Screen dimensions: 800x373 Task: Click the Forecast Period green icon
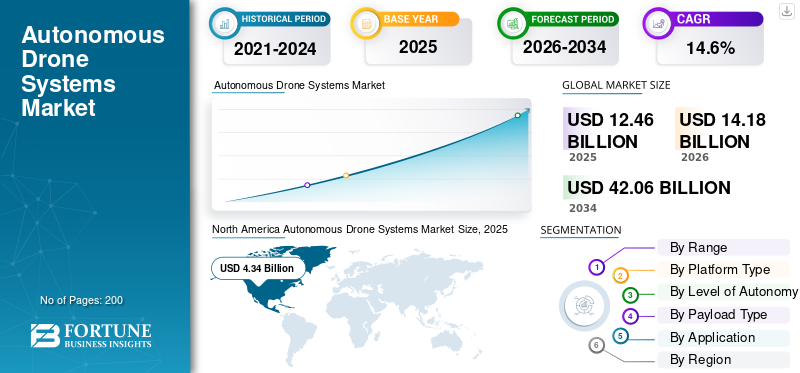click(x=513, y=23)
